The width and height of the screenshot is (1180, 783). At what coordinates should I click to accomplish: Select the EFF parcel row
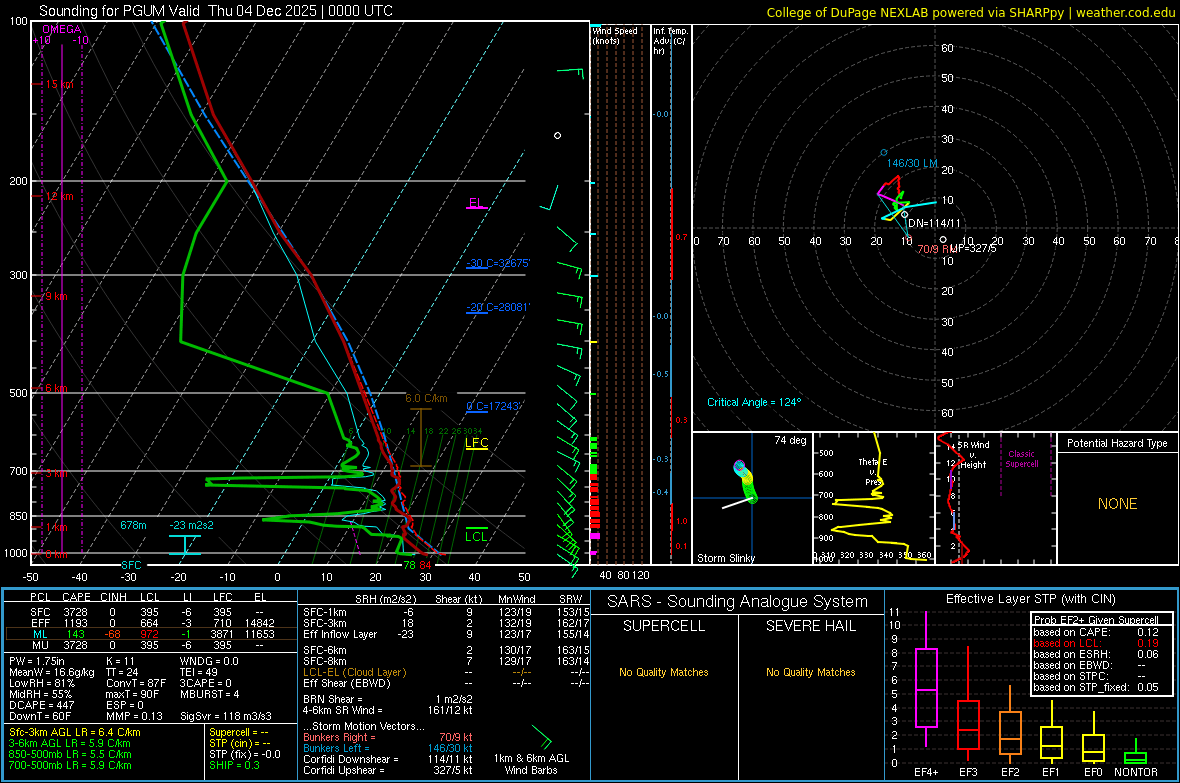[x=151, y=623]
